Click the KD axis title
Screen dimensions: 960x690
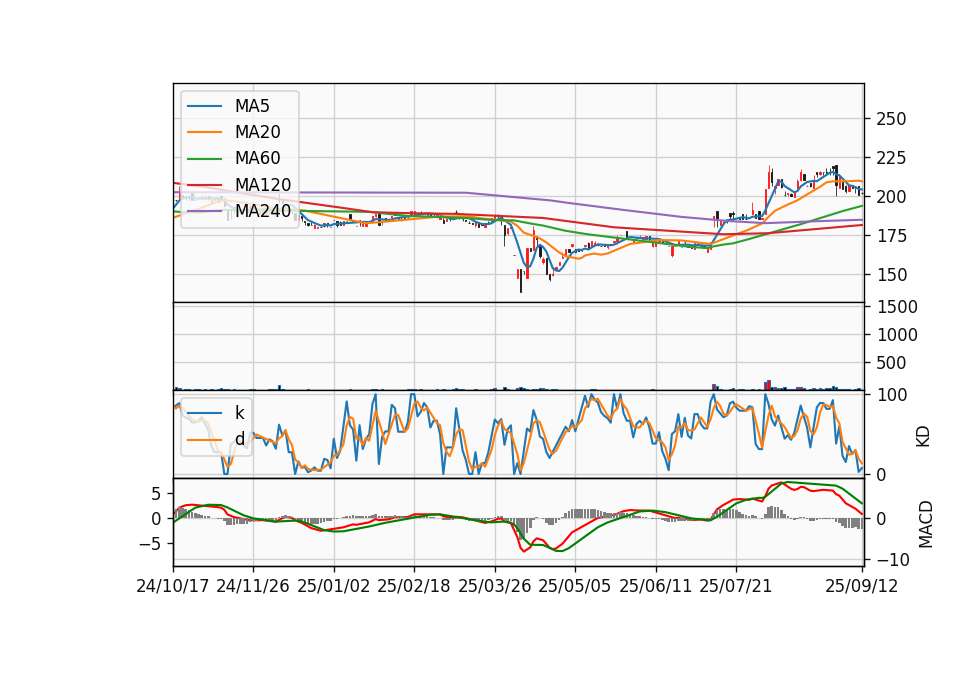pyautogui.click(x=923, y=437)
